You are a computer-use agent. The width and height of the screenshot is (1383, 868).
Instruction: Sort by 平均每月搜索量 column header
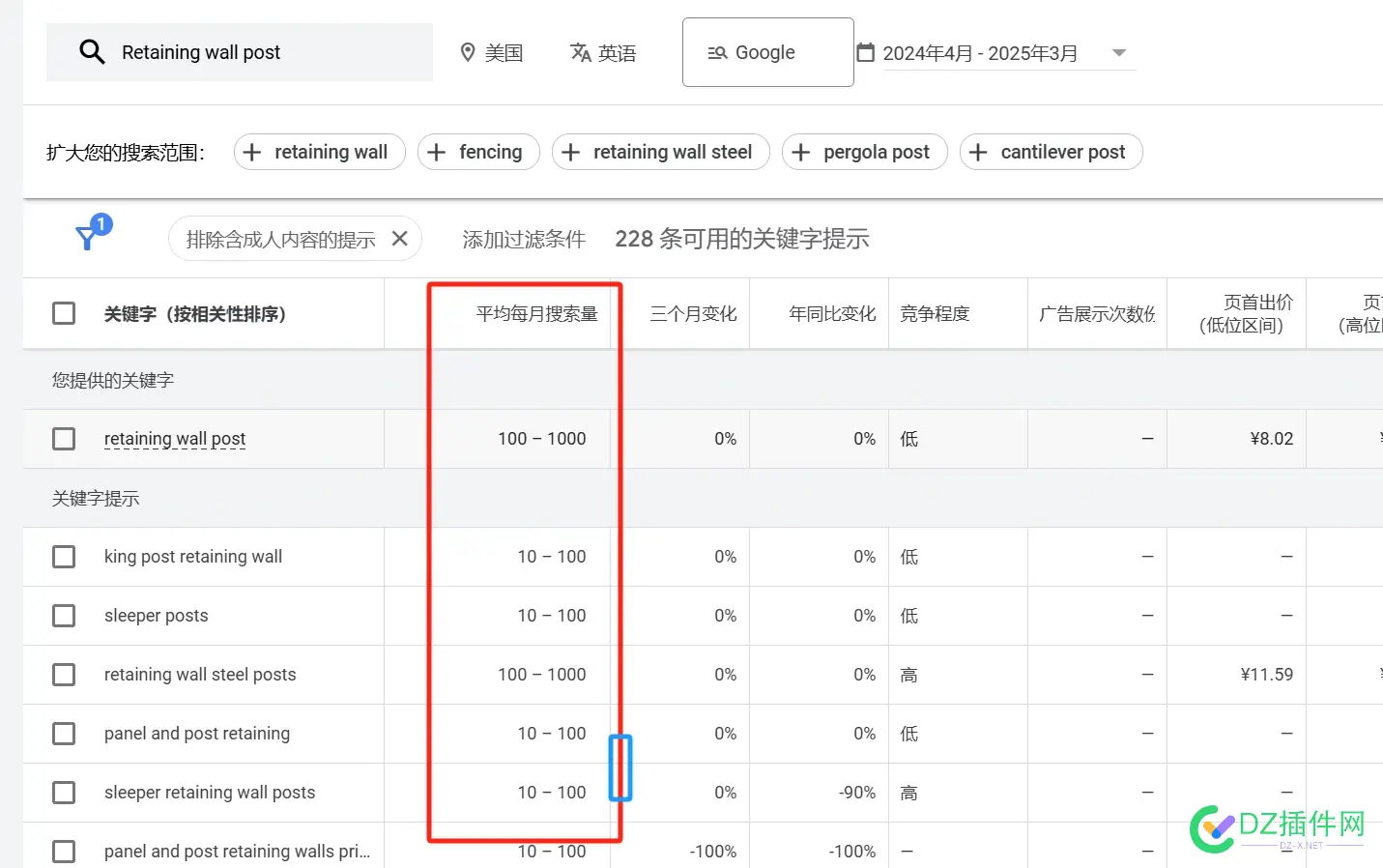point(536,314)
